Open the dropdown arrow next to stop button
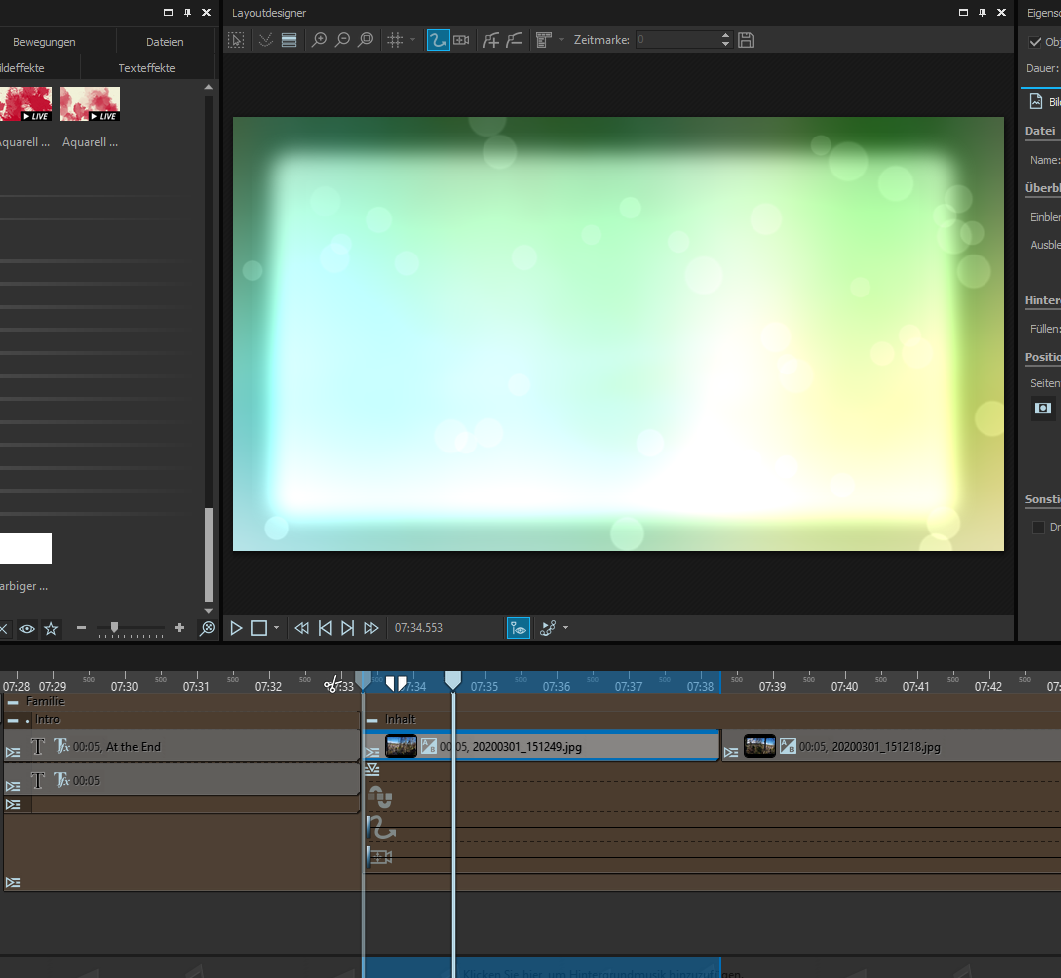The height and width of the screenshot is (978, 1061). tap(277, 628)
